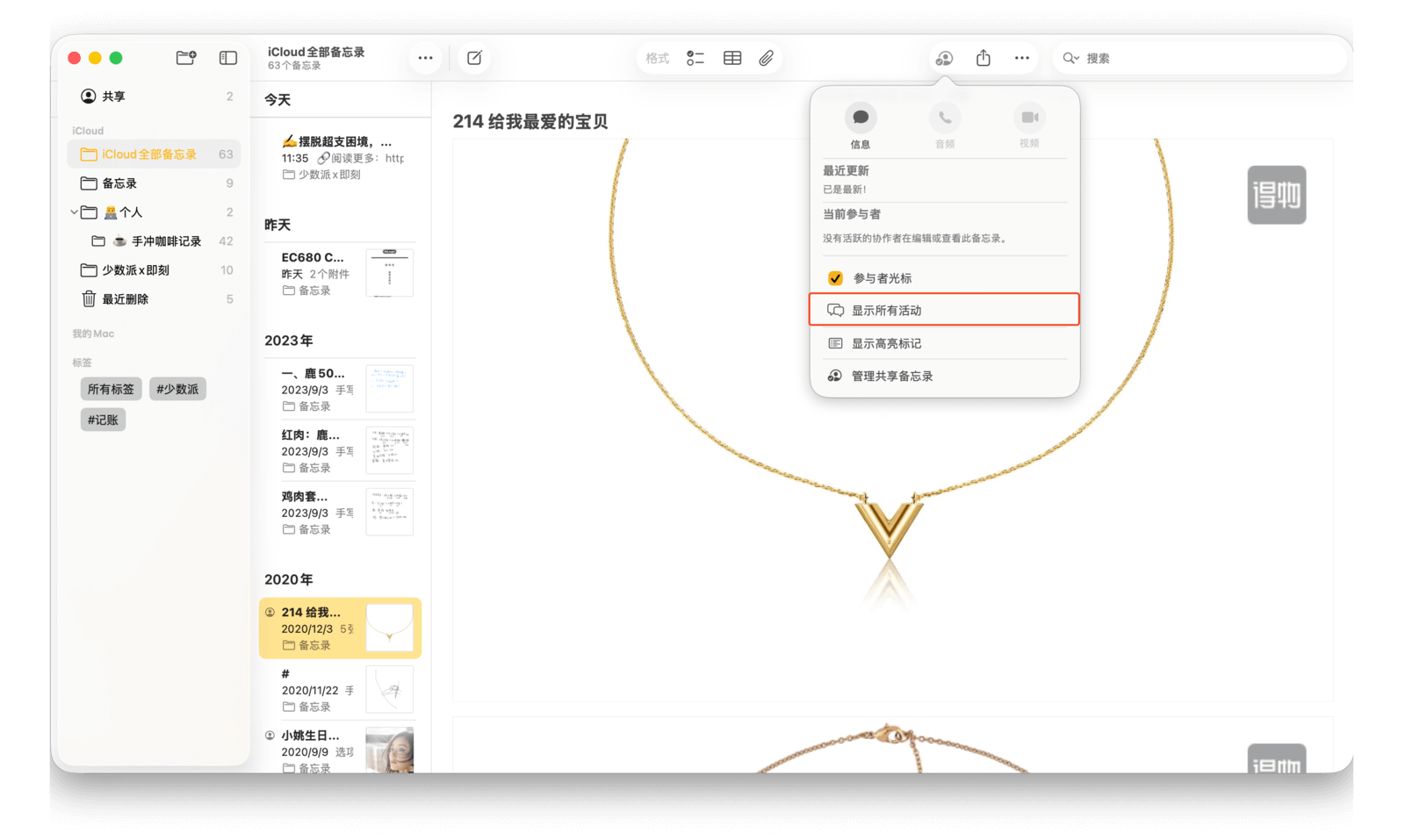Insert a table into the note
1405x840 pixels.
(732, 58)
